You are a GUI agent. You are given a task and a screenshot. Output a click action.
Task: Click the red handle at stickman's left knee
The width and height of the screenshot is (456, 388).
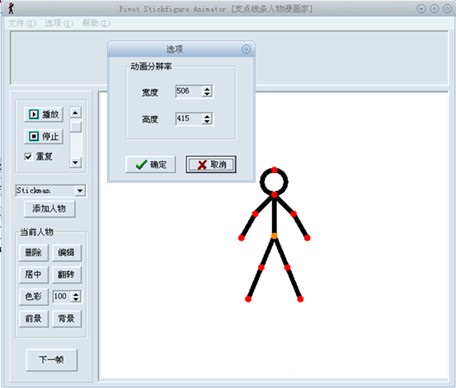[261, 267]
